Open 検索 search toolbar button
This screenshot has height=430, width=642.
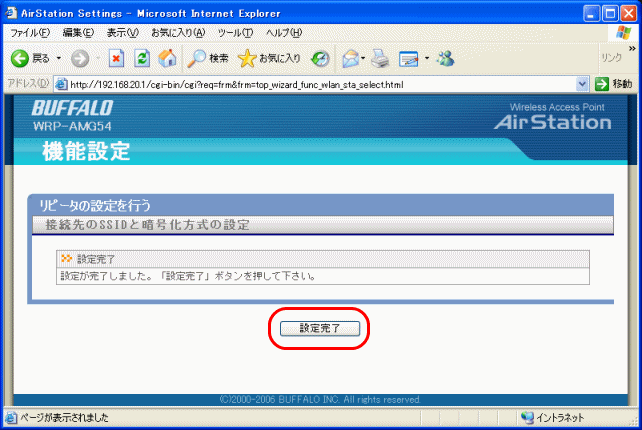coord(208,59)
